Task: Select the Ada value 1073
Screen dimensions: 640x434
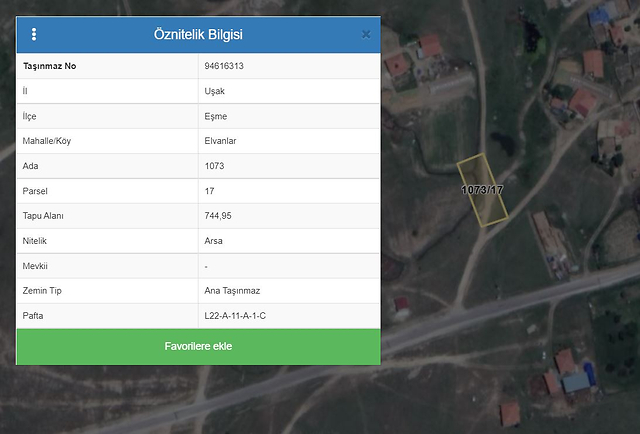Action: [214, 166]
